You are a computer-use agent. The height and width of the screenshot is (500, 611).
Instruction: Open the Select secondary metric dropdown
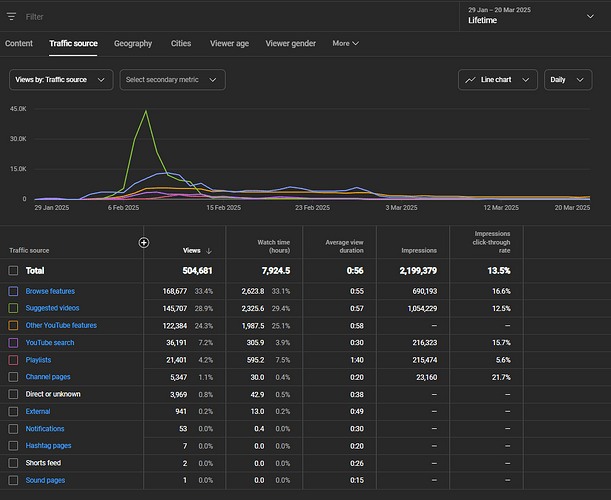coord(172,80)
